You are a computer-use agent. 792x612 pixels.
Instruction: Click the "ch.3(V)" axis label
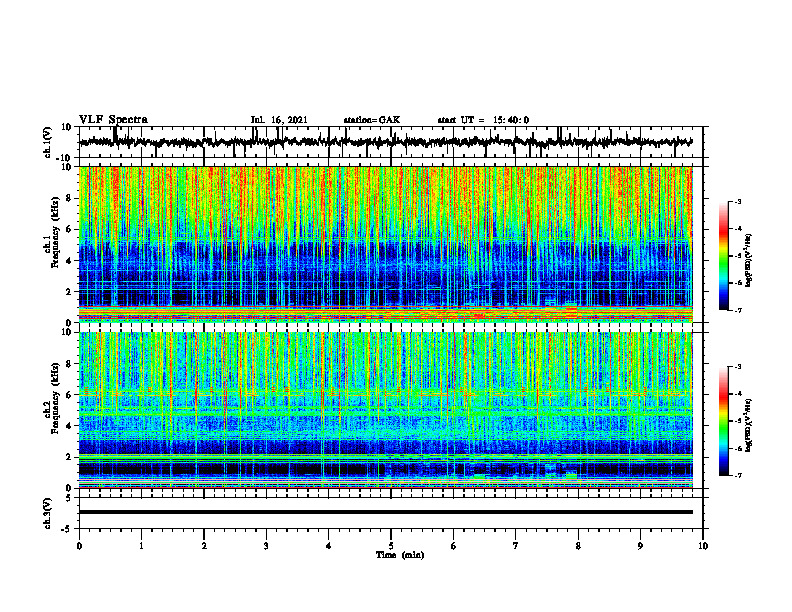(x=48, y=514)
